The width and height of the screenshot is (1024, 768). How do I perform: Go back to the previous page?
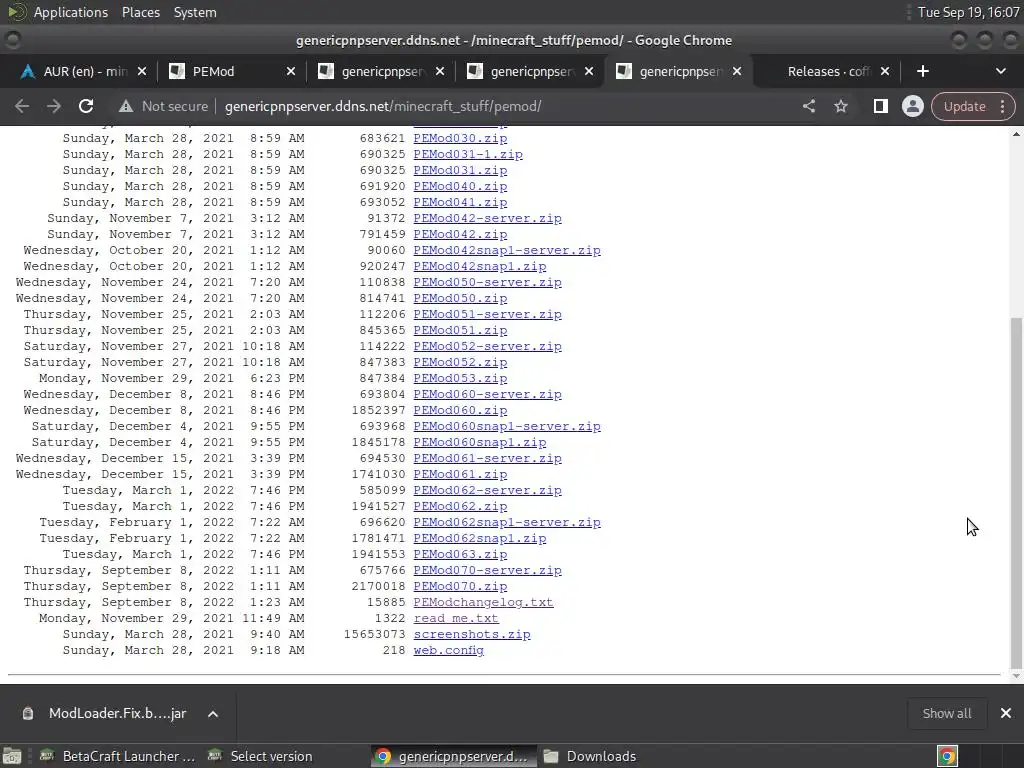pyautogui.click(x=22, y=106)
